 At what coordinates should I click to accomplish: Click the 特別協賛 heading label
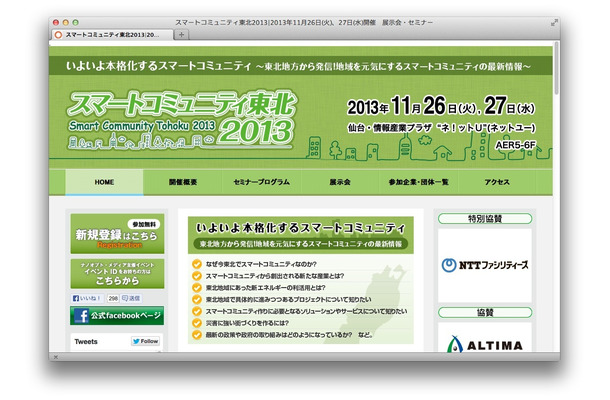(485, 219)
